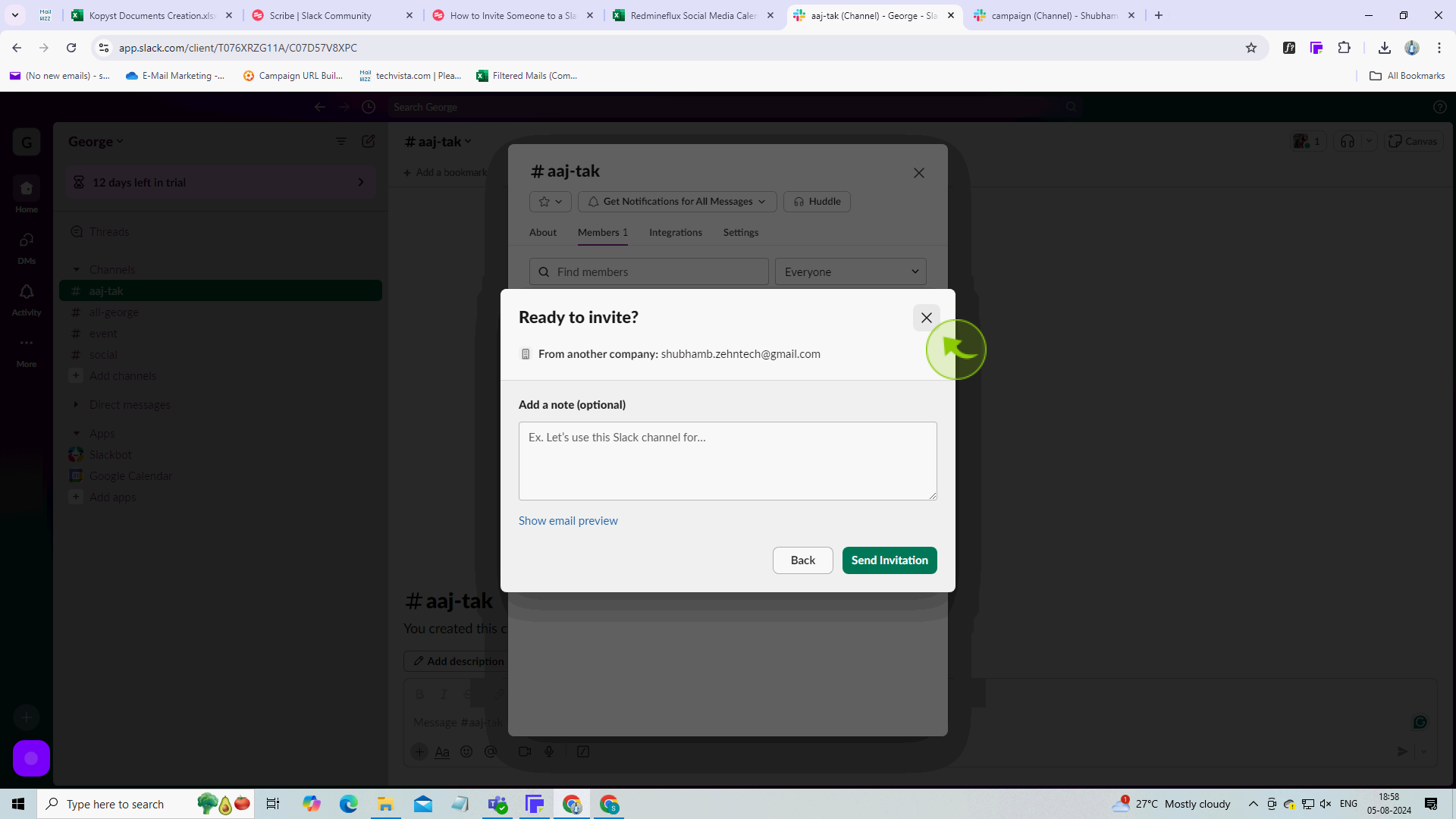
Task: Select the event channel
Action: pyautogui.click(x=103, y=334)
